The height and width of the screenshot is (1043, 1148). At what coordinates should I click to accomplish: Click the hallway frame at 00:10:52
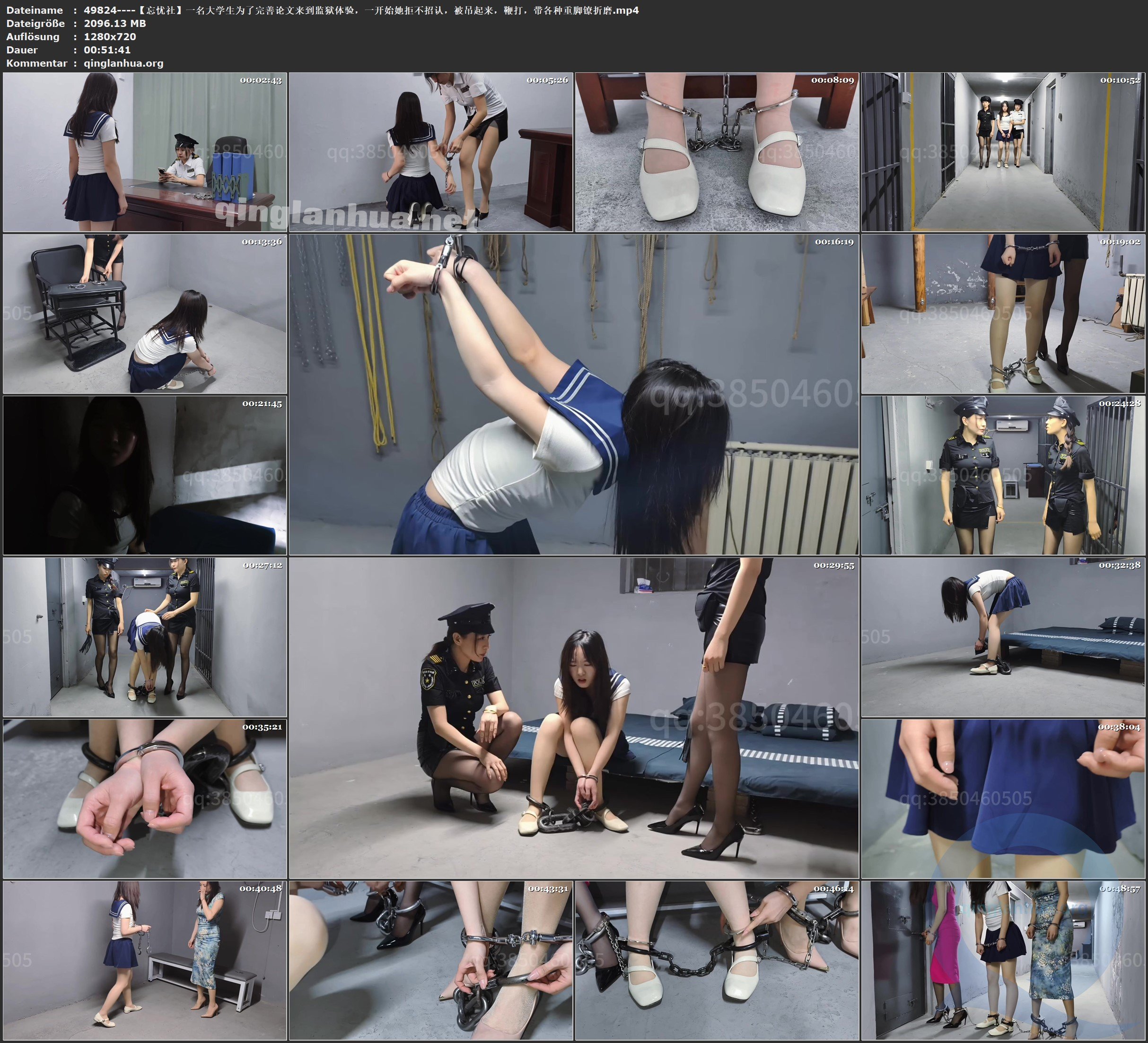(x=1003, y=152)
